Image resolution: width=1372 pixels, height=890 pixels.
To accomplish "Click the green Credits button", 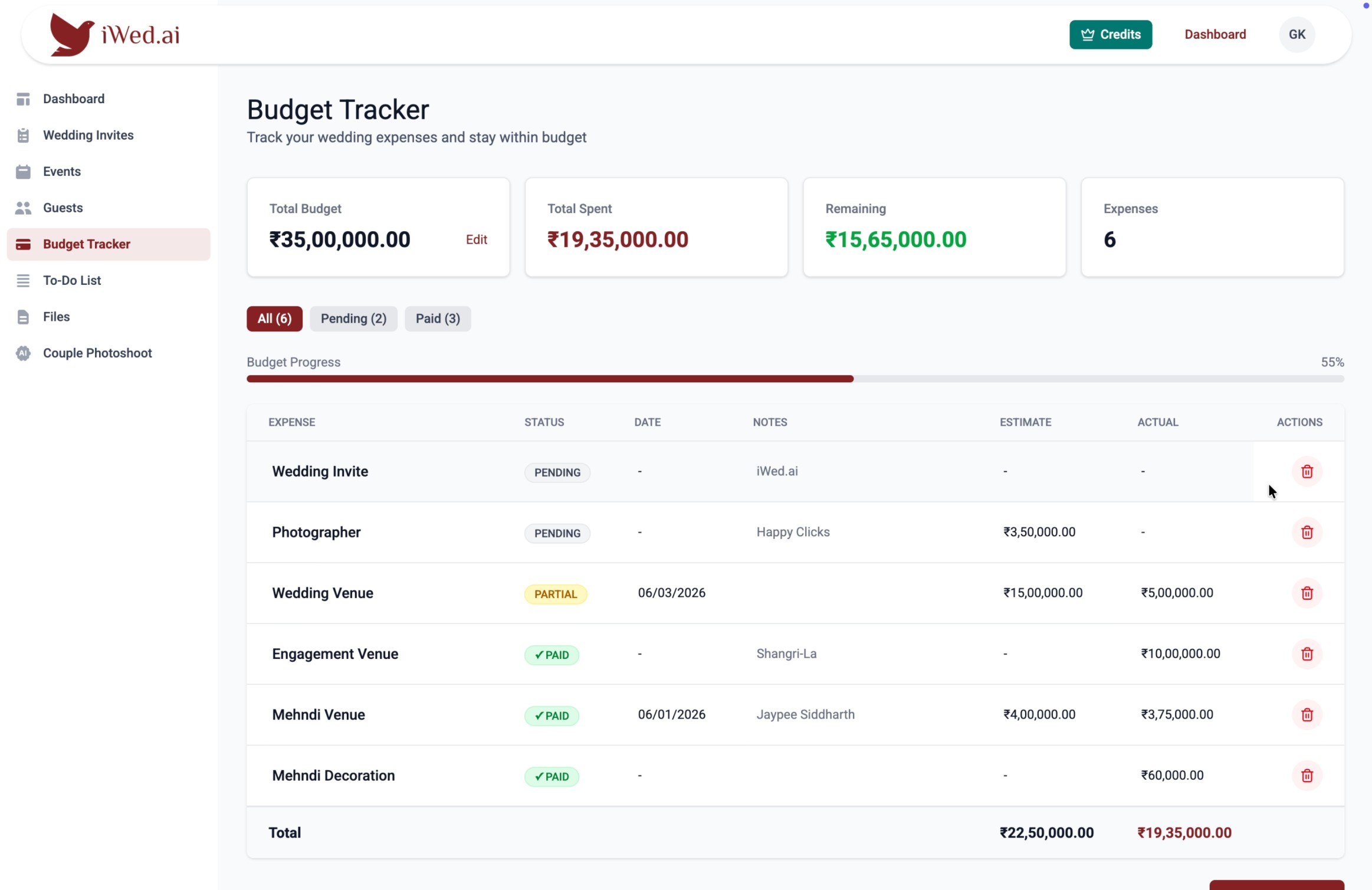I will (x=1111, y=34).
